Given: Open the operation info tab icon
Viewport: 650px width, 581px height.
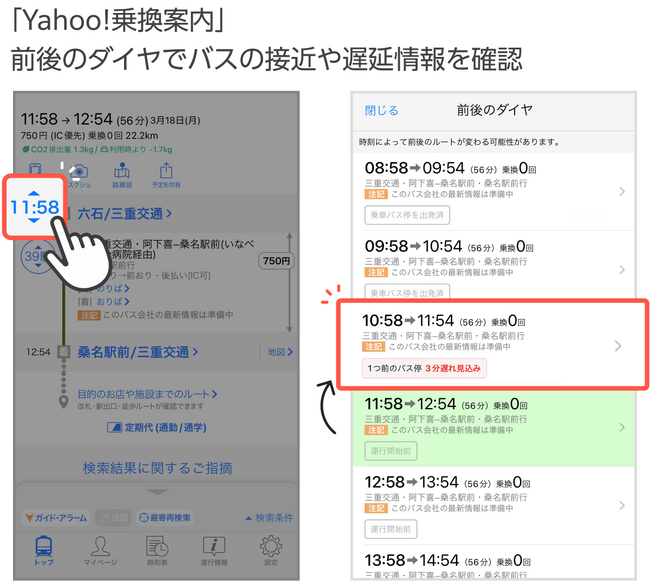Looking at the screenshot, I should (214, 550).
